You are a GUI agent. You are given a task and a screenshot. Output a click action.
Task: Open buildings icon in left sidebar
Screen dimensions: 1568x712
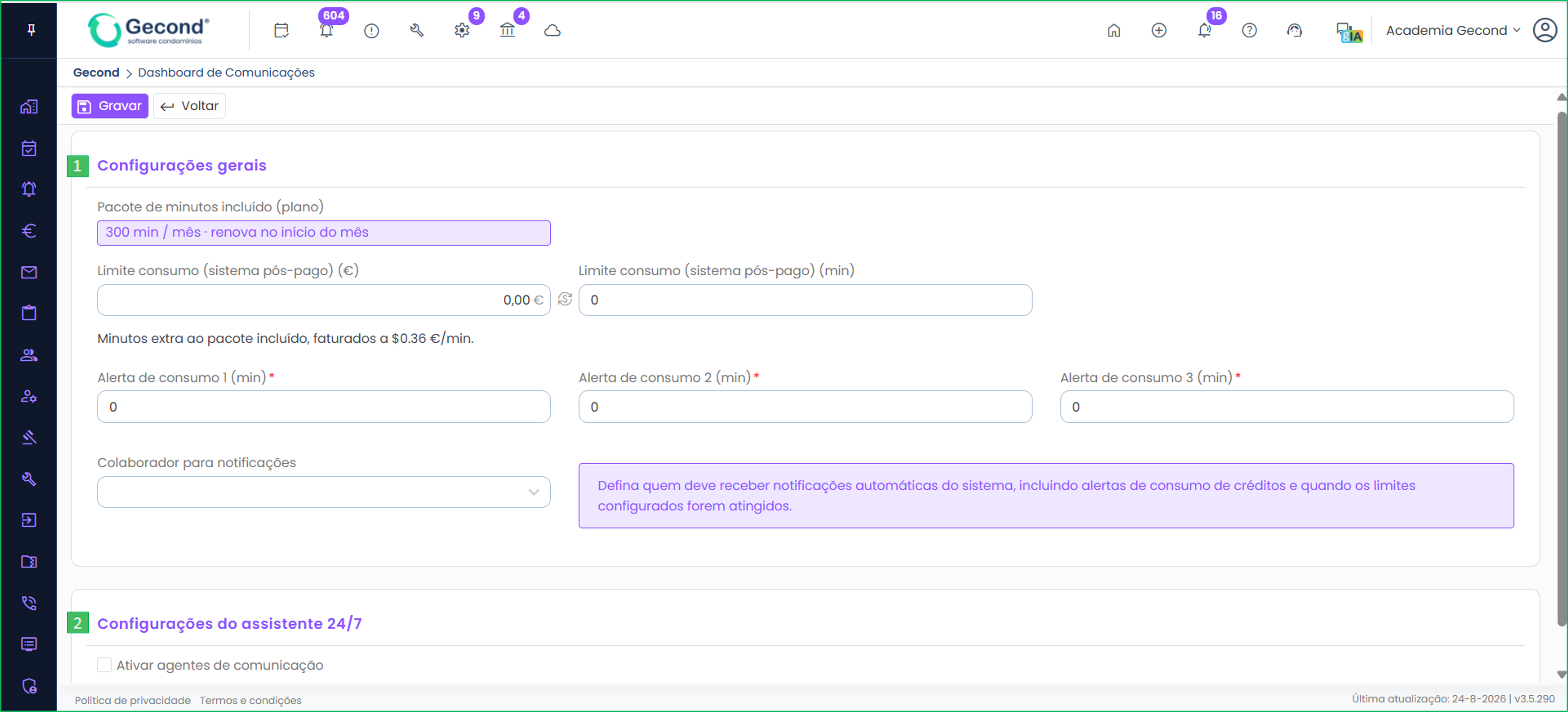pos(28,107)
